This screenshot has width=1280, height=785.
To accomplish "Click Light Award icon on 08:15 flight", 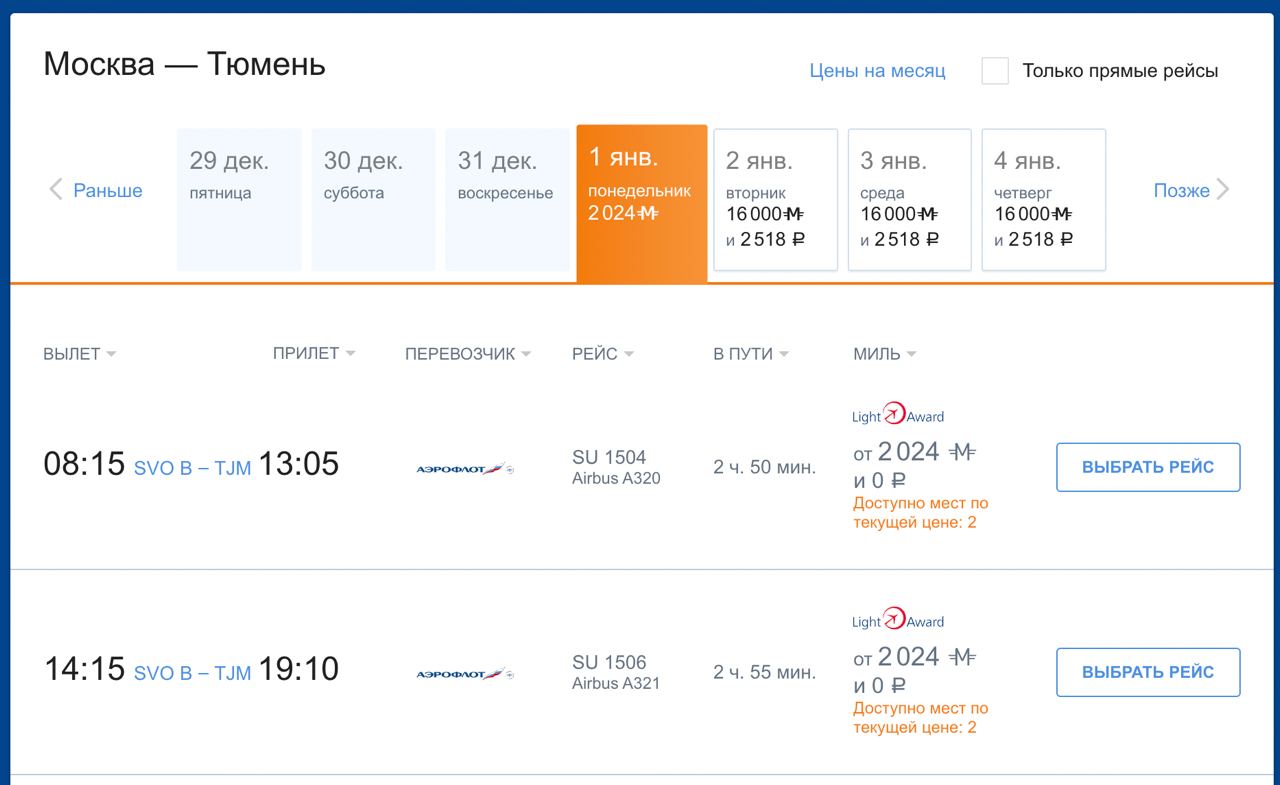I will 897,415.
